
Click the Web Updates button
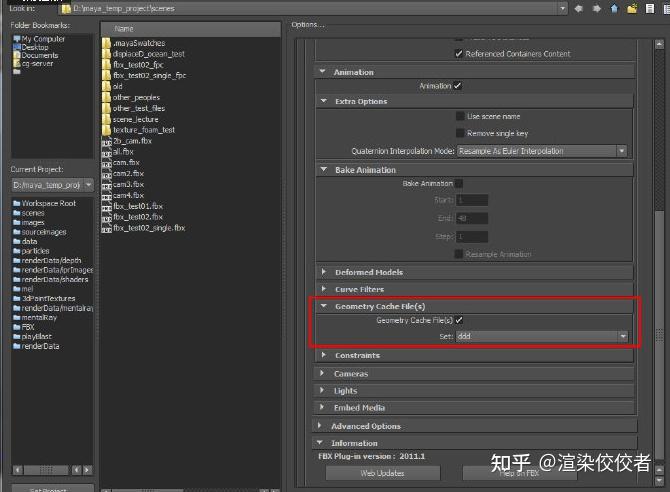click(x=382, y=473)
